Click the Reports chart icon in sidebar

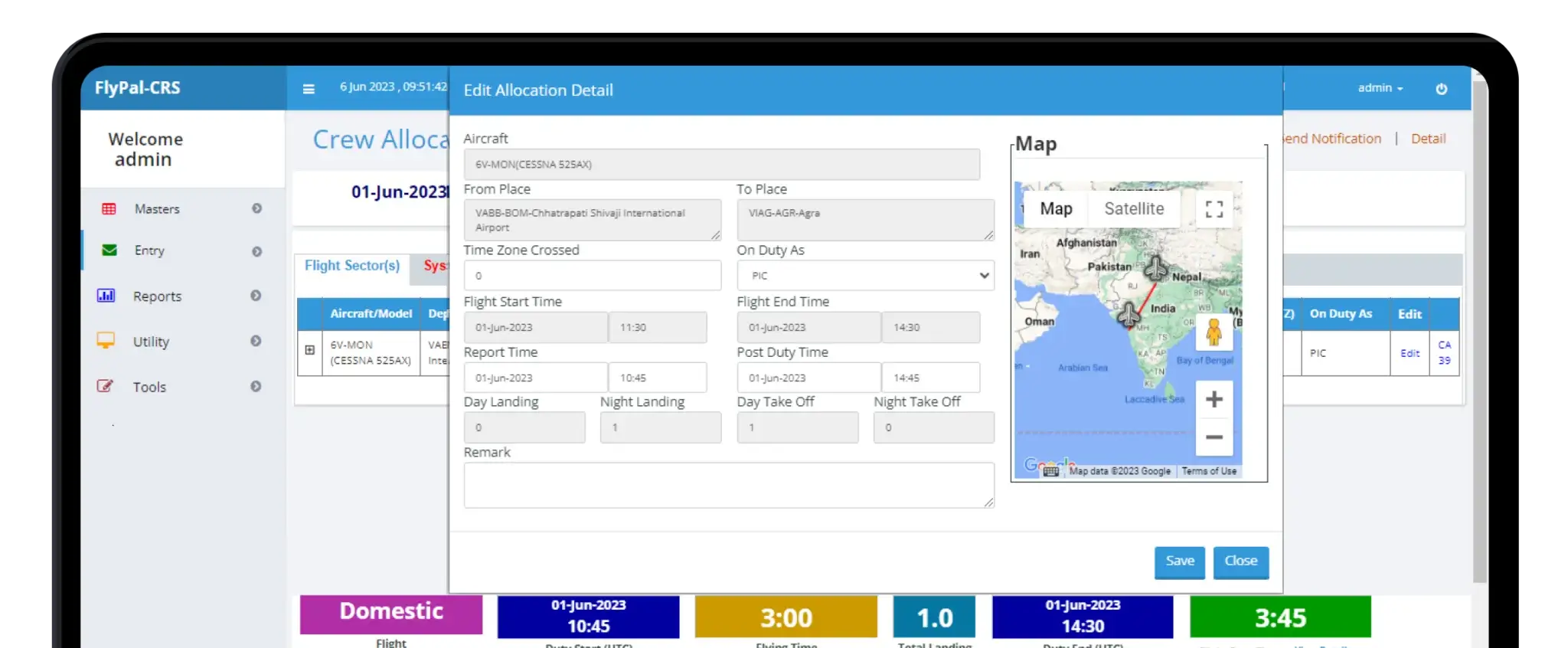pyautogui.click(x=106, y=296)
